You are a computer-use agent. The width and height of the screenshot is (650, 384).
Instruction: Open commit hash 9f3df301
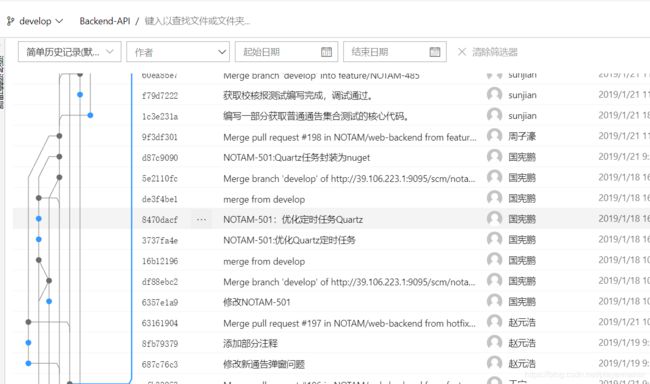tap(160, 137)
